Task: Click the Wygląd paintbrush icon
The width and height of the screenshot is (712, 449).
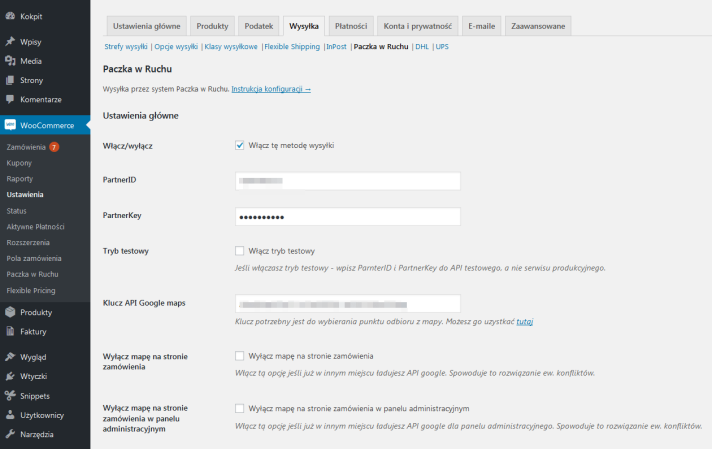Action: [x=10, y=357]
